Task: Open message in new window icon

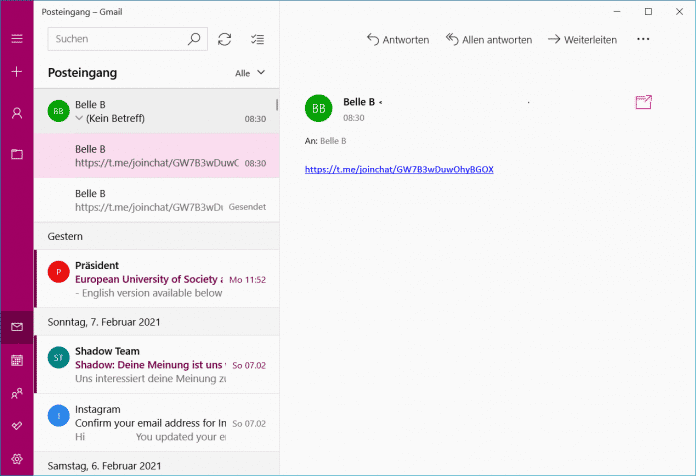Action: pyautogui.click(x=643, y=103)
